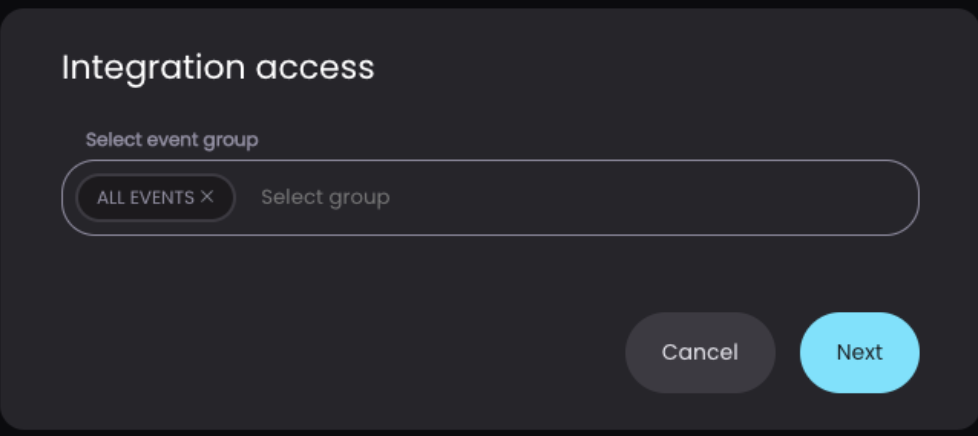
Task: Click the ALL EVENTS text inside the chip
Action: pyautogui.click(x=145, y=198)
